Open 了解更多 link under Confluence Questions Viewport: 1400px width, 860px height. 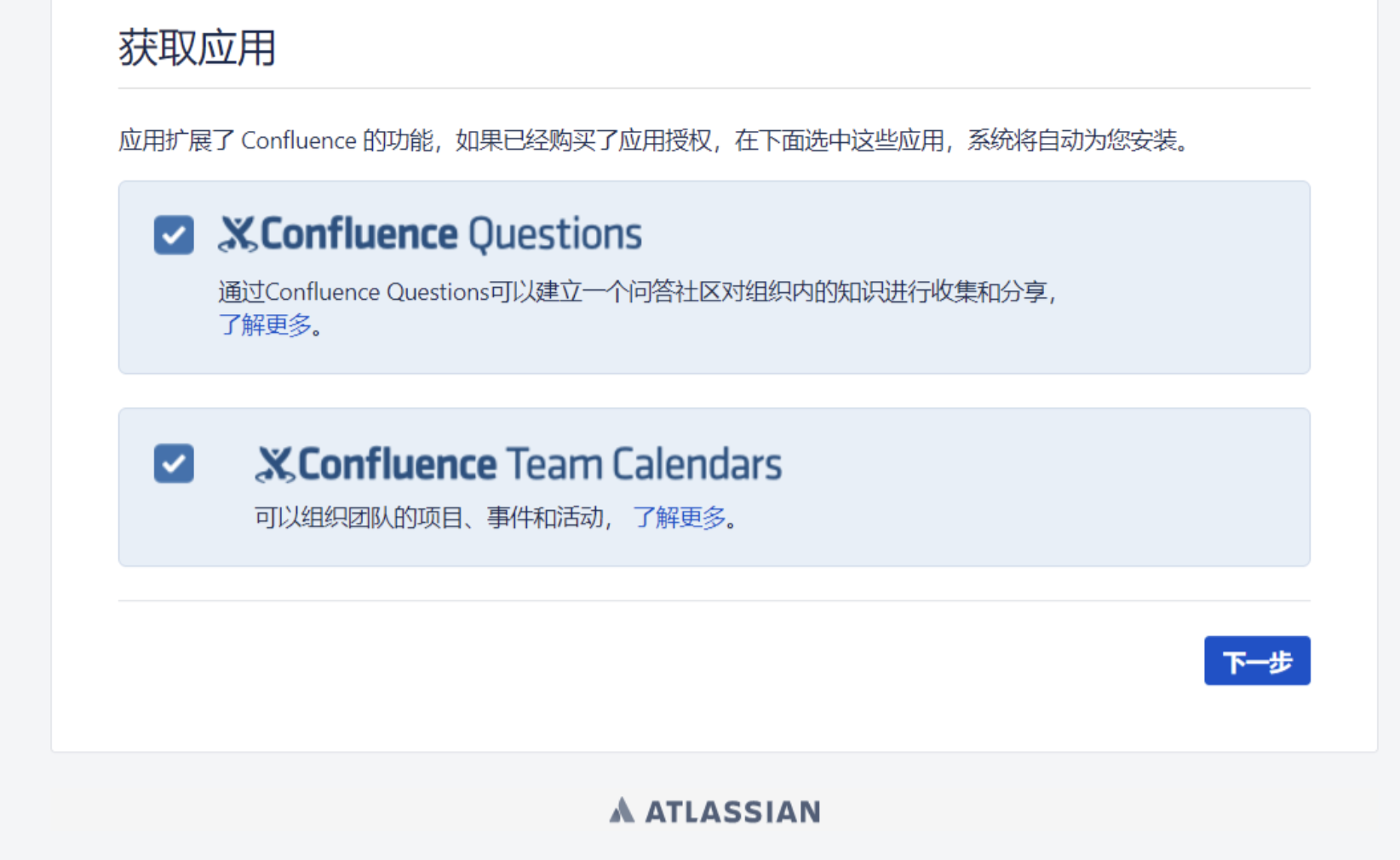[265, 325]
